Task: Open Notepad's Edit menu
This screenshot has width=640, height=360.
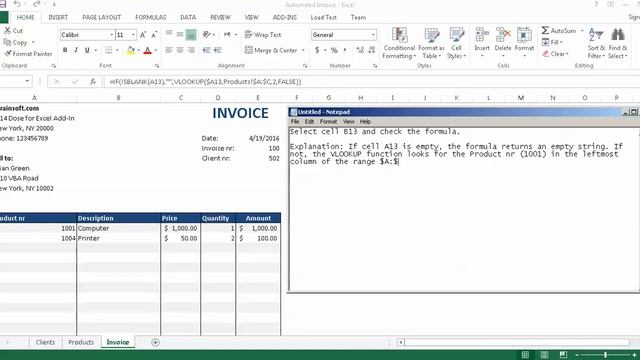Action: tap(309, 122)
